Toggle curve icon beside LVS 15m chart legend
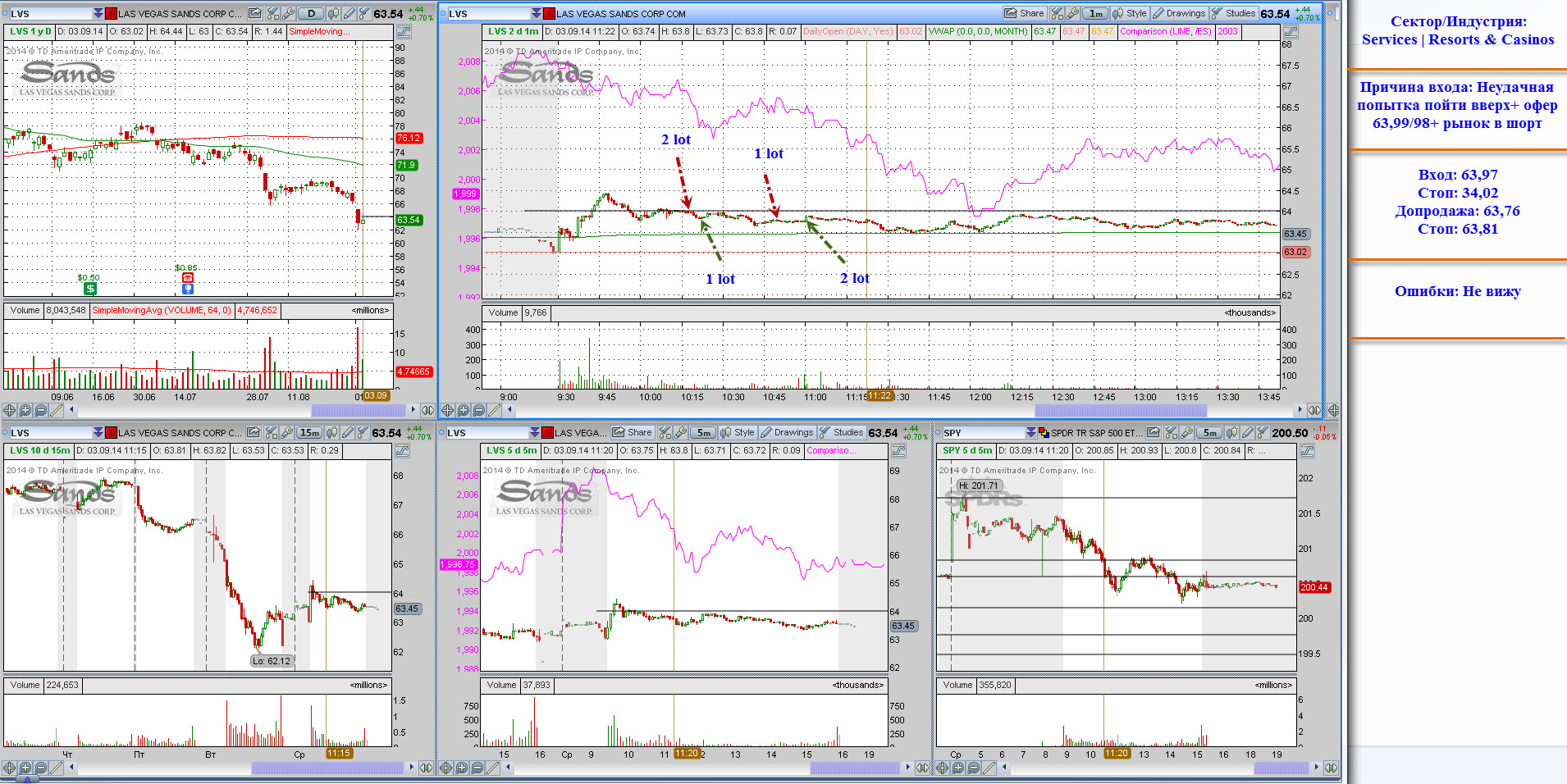 (x=402, y=451)
